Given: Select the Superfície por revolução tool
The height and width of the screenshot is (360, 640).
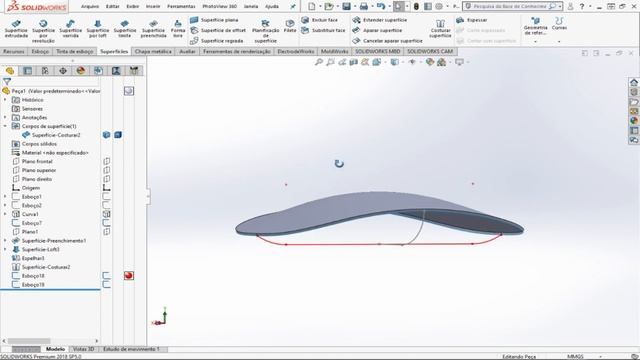Looking at the screenshot, I should tap(43, 31).
